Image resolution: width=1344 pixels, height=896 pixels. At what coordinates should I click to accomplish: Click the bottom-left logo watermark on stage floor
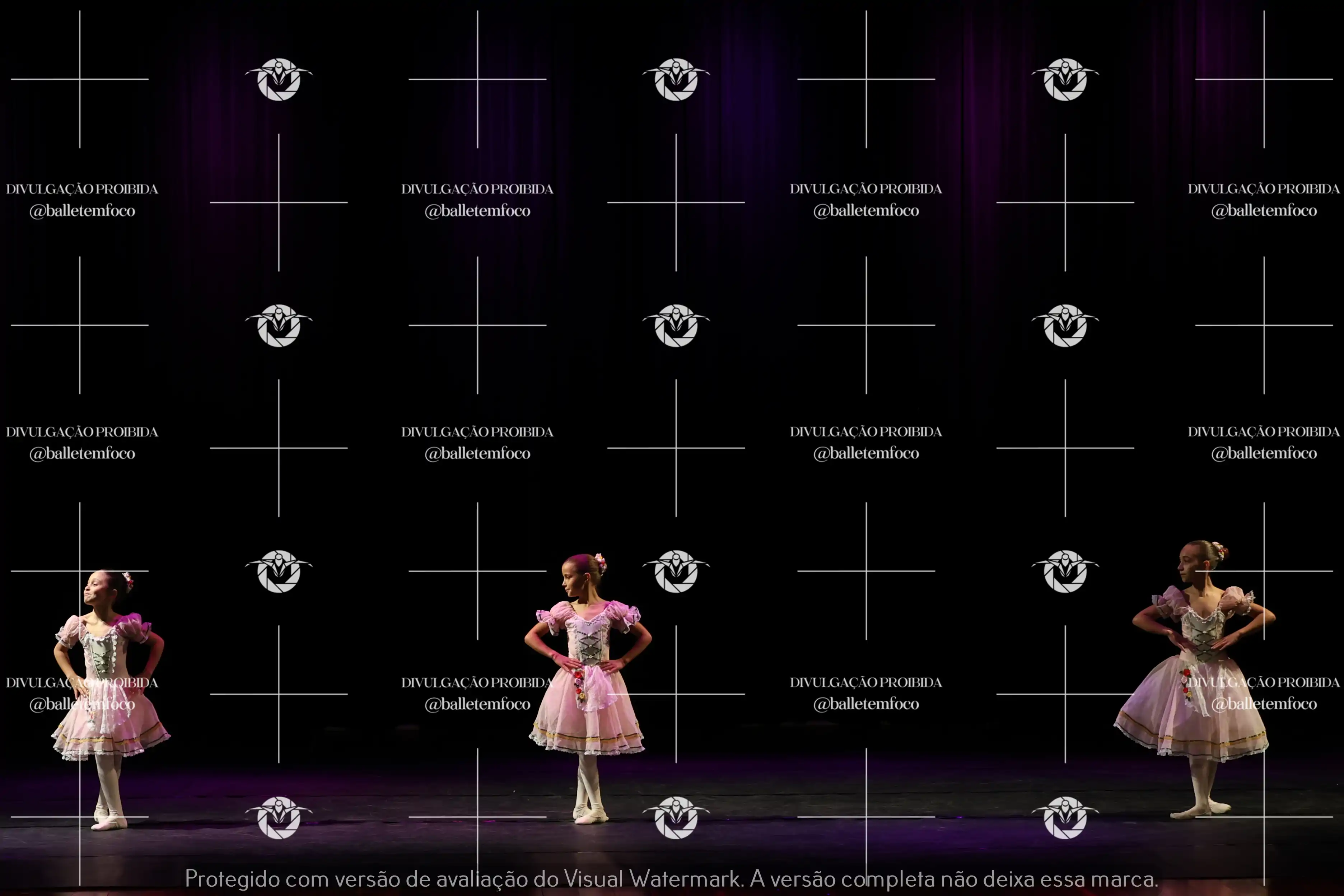pos(279,817)
